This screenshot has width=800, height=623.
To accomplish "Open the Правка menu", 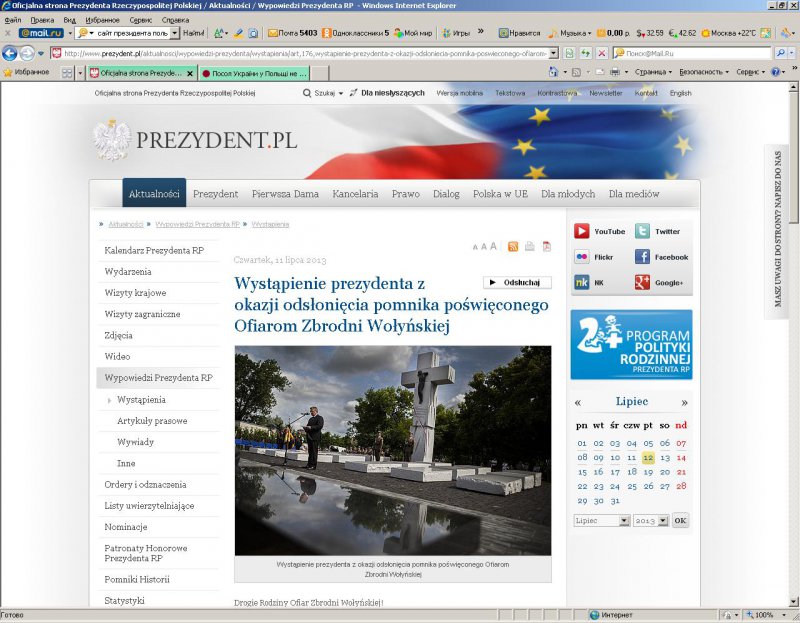I will pos(42,20).
